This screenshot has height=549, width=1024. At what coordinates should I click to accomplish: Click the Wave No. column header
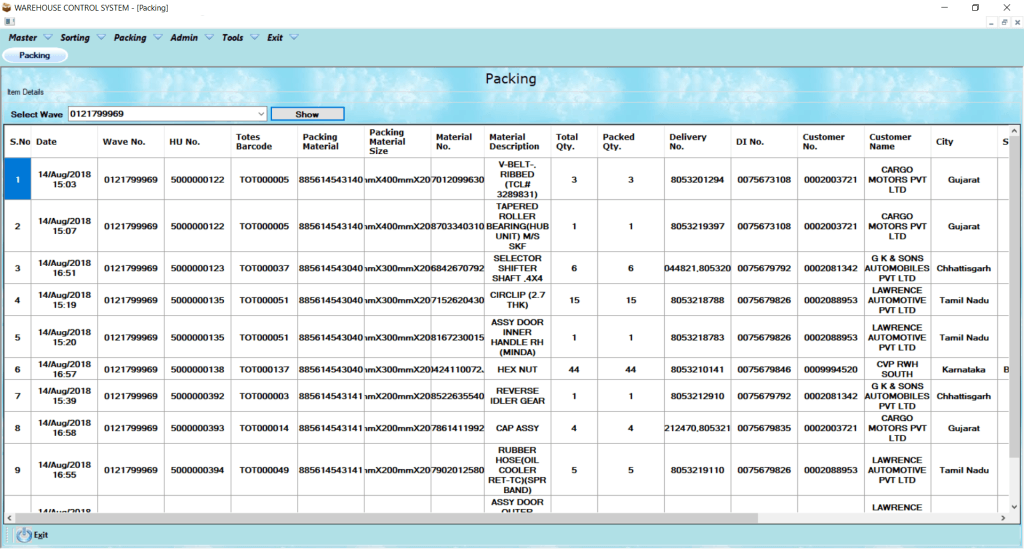coord(131,142)
